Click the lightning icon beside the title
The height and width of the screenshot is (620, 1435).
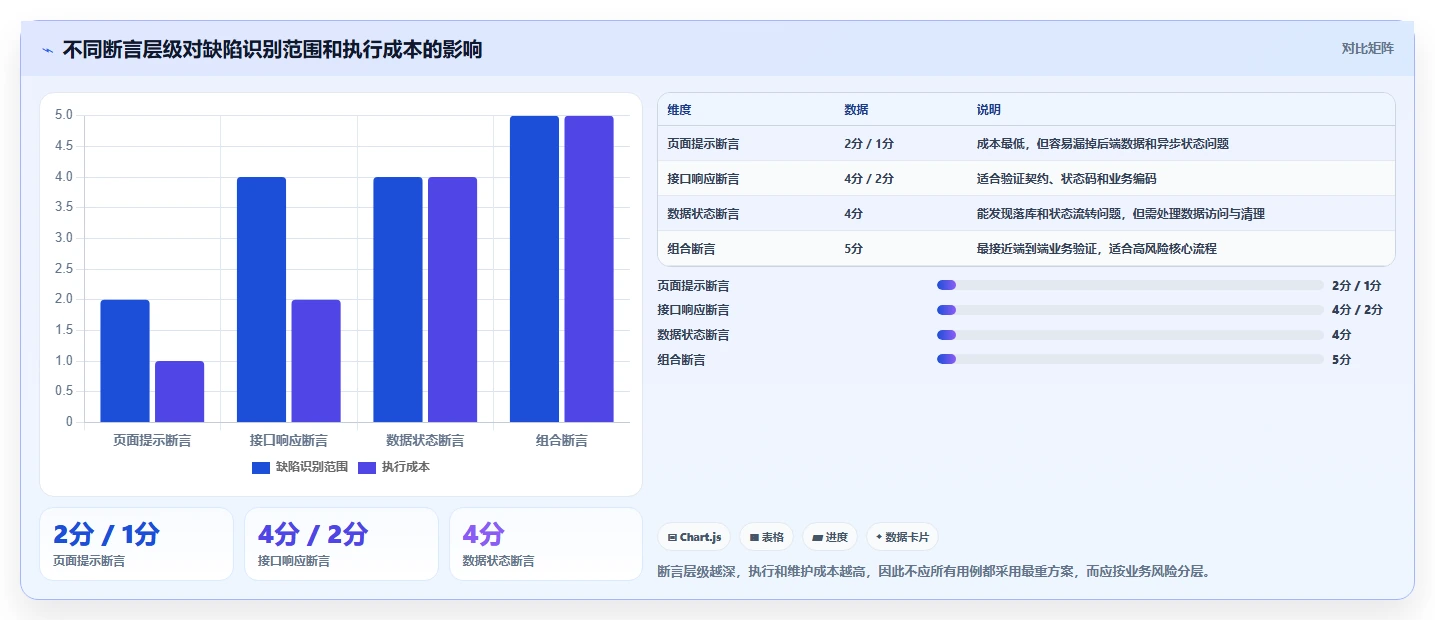point(48,50)
